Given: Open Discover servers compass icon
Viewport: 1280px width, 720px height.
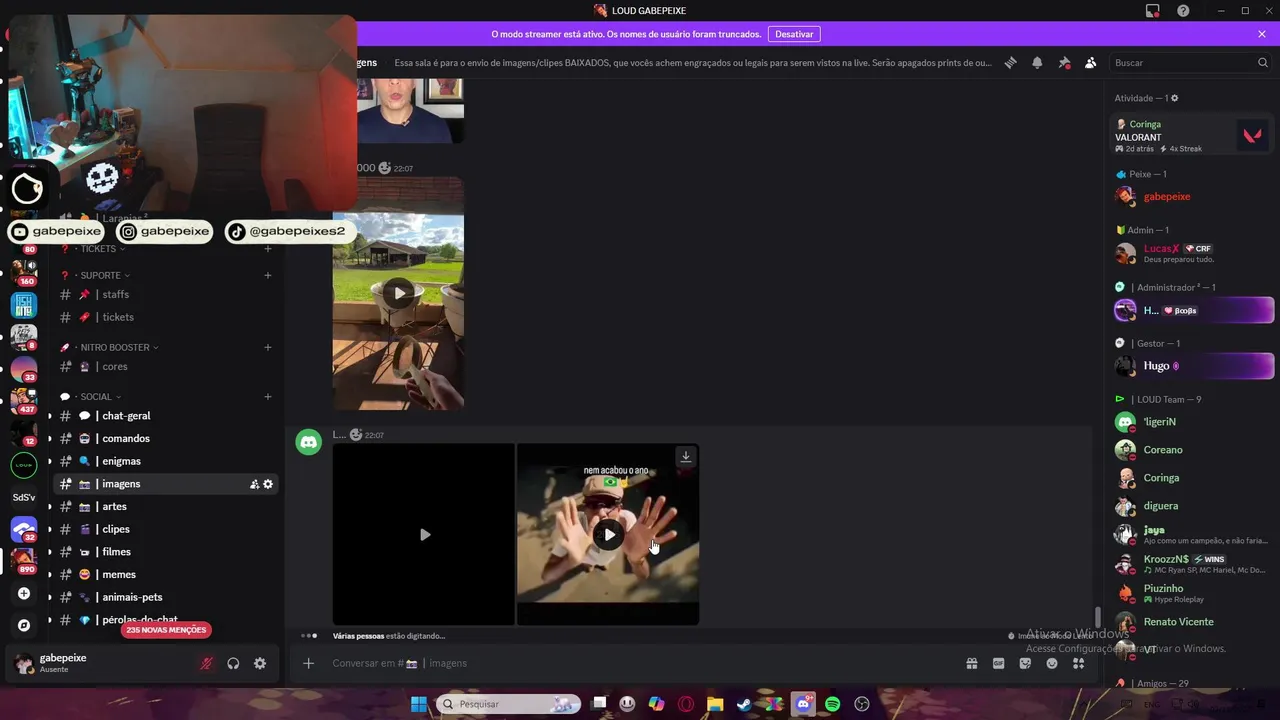Looking at the screenshot, I should pyautogui.click(x=24, y=625).
